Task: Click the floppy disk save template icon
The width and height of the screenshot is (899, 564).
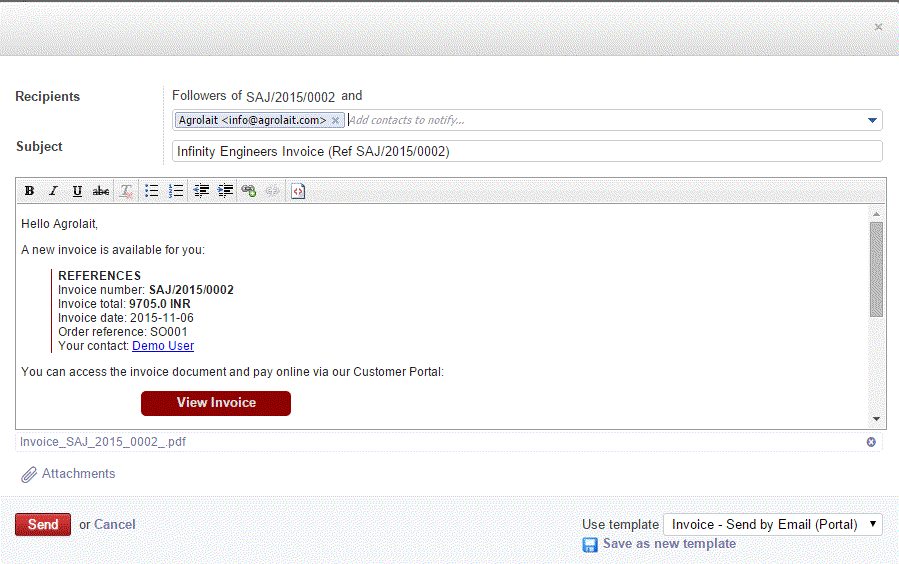Action: click(x=590, y=545)
